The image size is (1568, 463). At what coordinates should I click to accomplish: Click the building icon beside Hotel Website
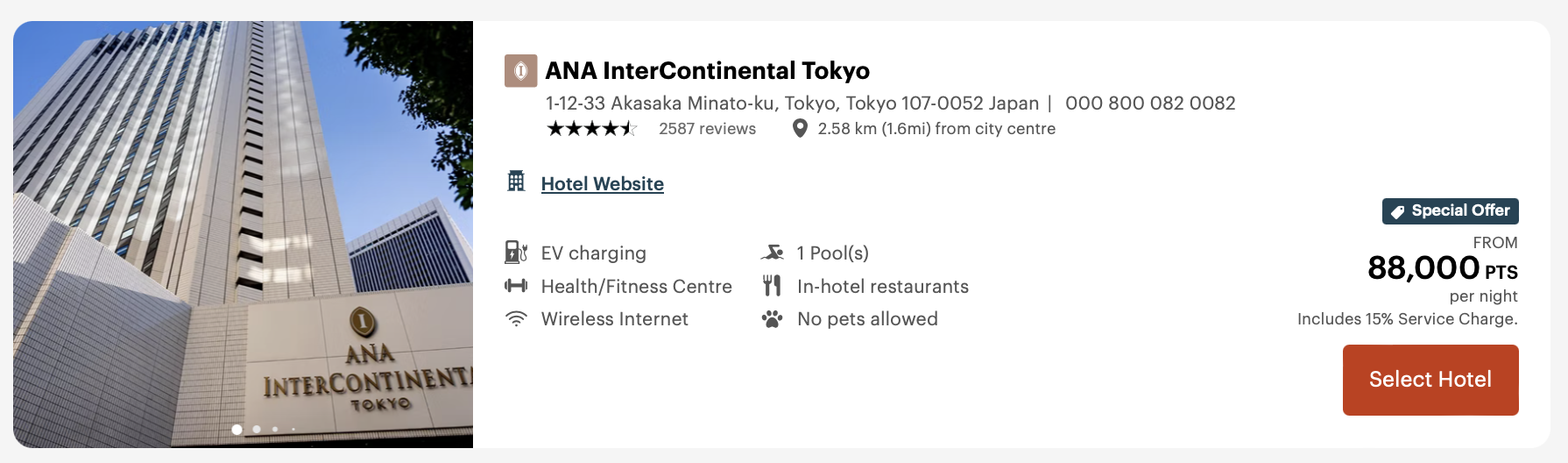[516, 182]
